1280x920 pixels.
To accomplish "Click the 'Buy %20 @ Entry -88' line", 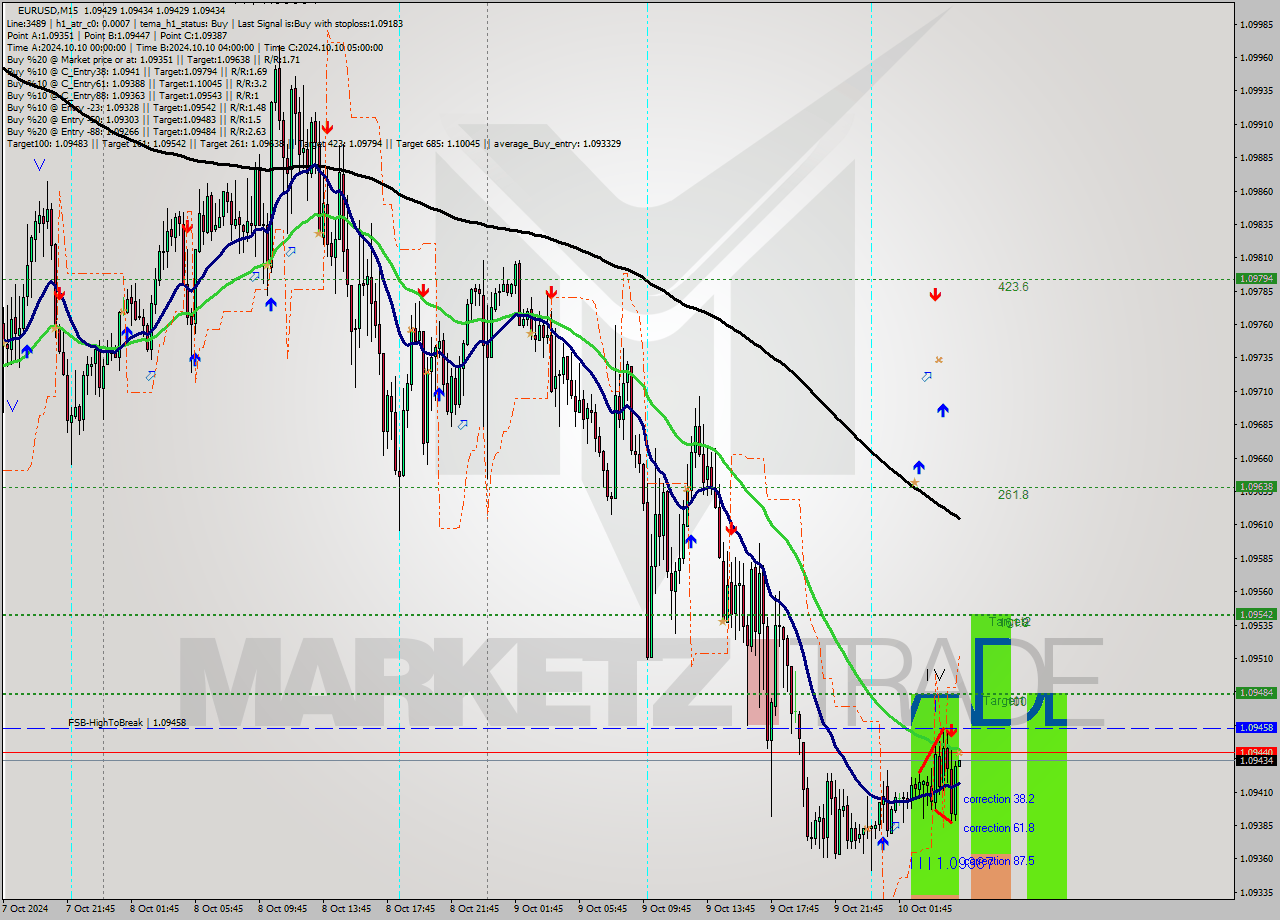I will (x=137, y=131).
